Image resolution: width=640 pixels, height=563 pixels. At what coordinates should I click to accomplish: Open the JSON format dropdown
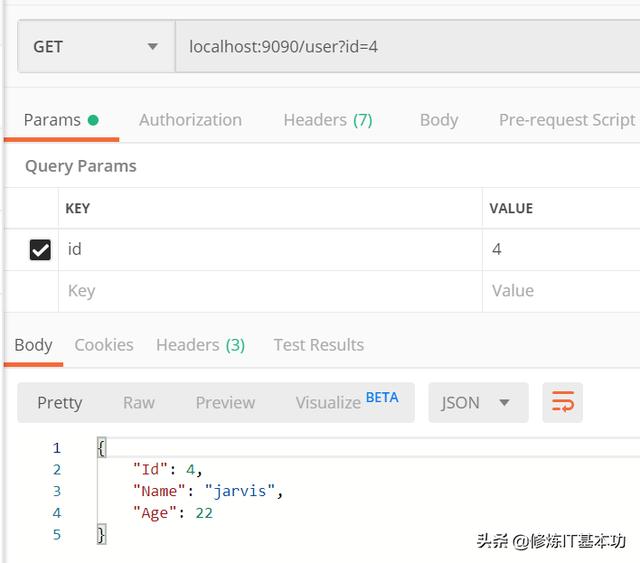pyautogui.click(x=478, y=403)
